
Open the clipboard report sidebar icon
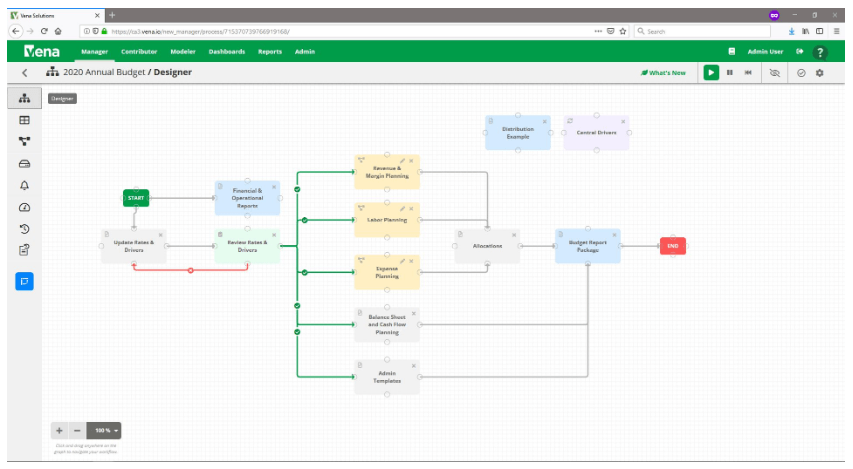click(x=24, y=250)
